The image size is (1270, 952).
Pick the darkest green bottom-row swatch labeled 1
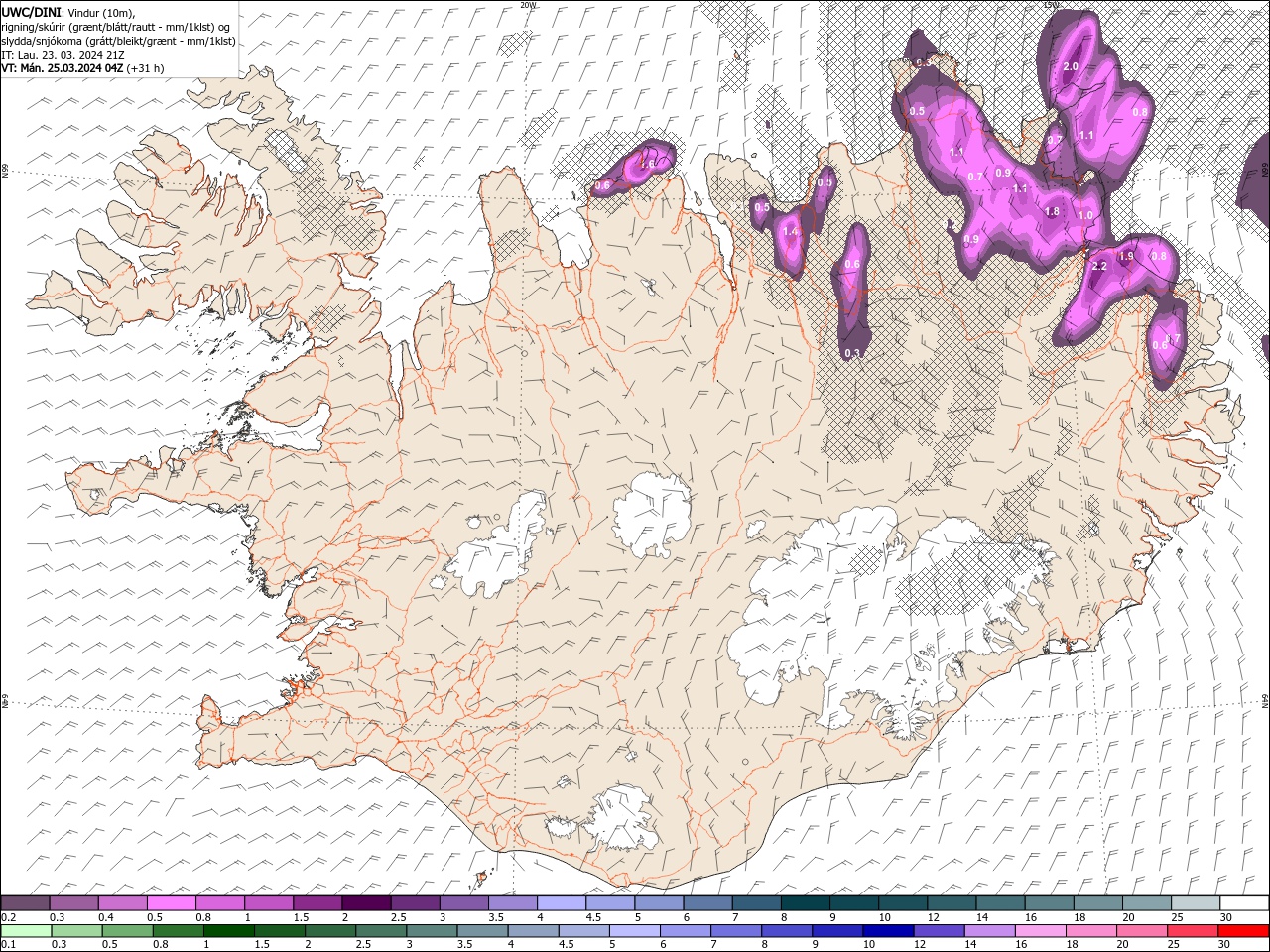click(x=229, y=931)
